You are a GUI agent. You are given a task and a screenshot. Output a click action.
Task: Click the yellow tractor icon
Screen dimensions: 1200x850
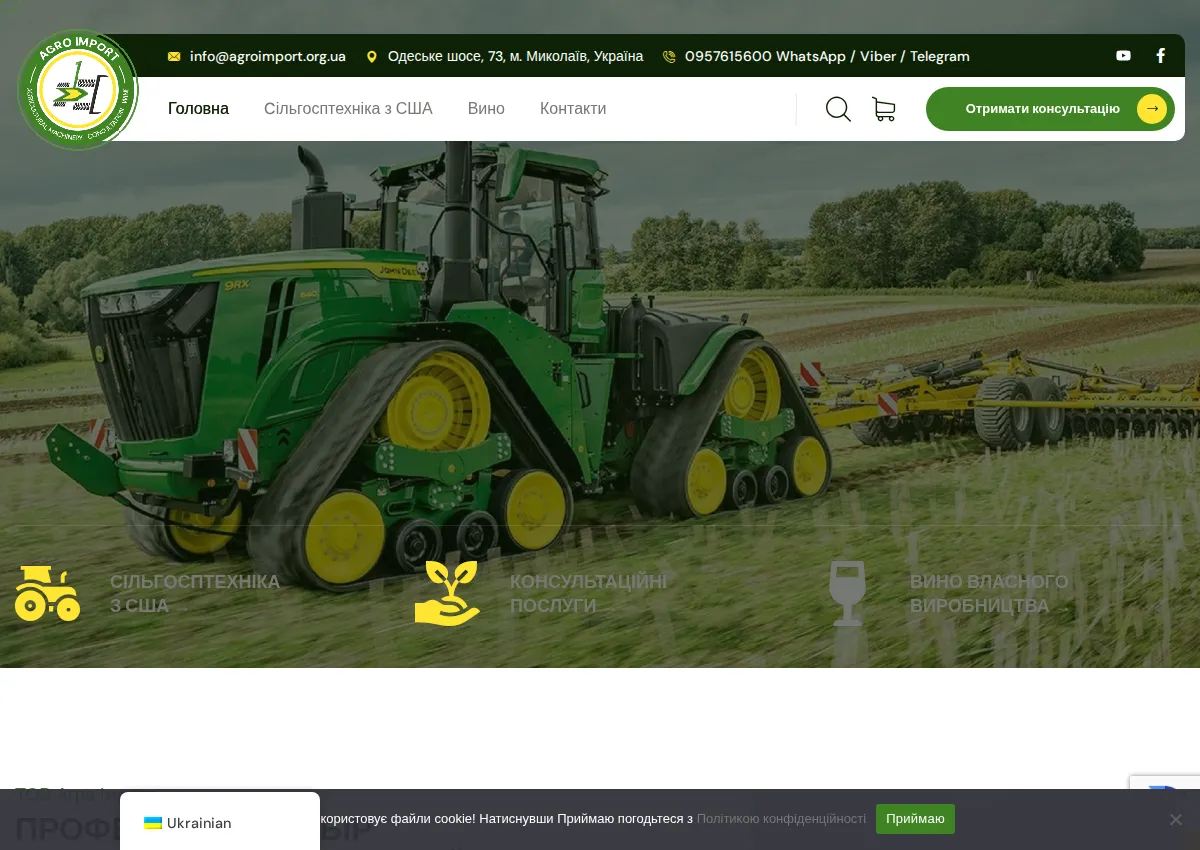(47, 593)
